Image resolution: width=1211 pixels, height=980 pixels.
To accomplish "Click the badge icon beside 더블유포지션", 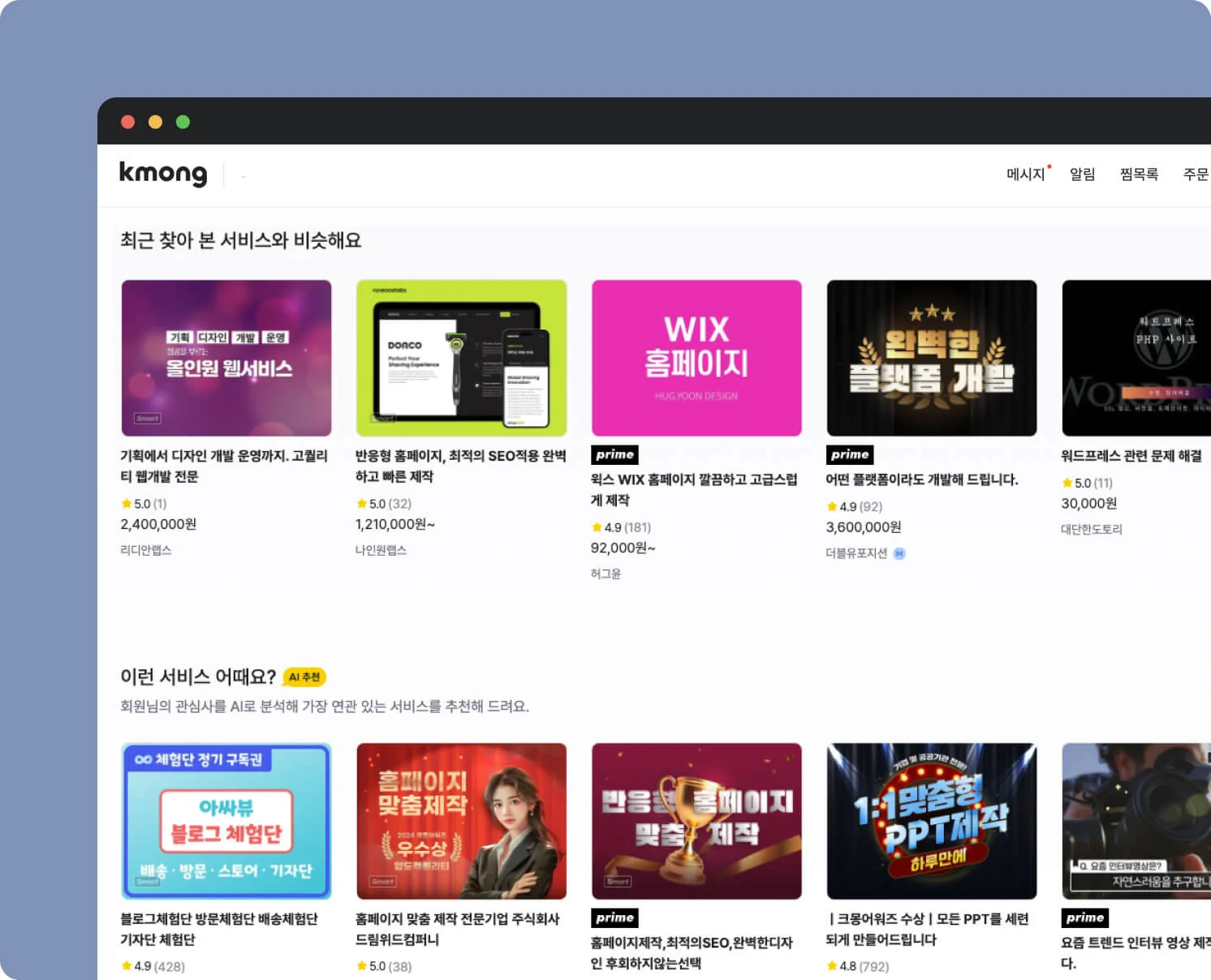I will coord(899,553).
